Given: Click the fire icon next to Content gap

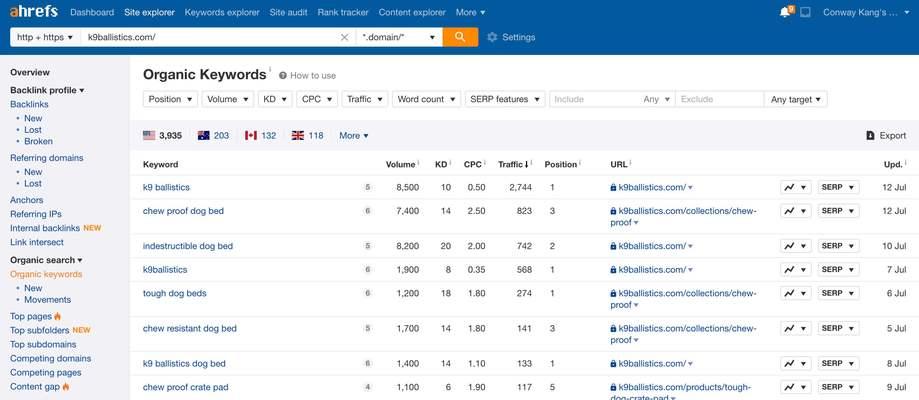Looking at the screenshot, I should (x=66, y=387).
